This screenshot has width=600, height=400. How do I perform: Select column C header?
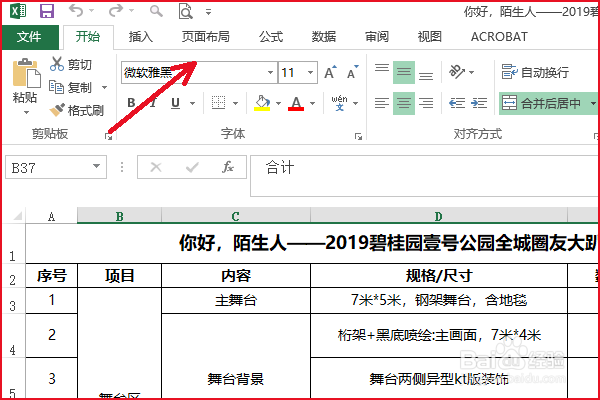236,216
